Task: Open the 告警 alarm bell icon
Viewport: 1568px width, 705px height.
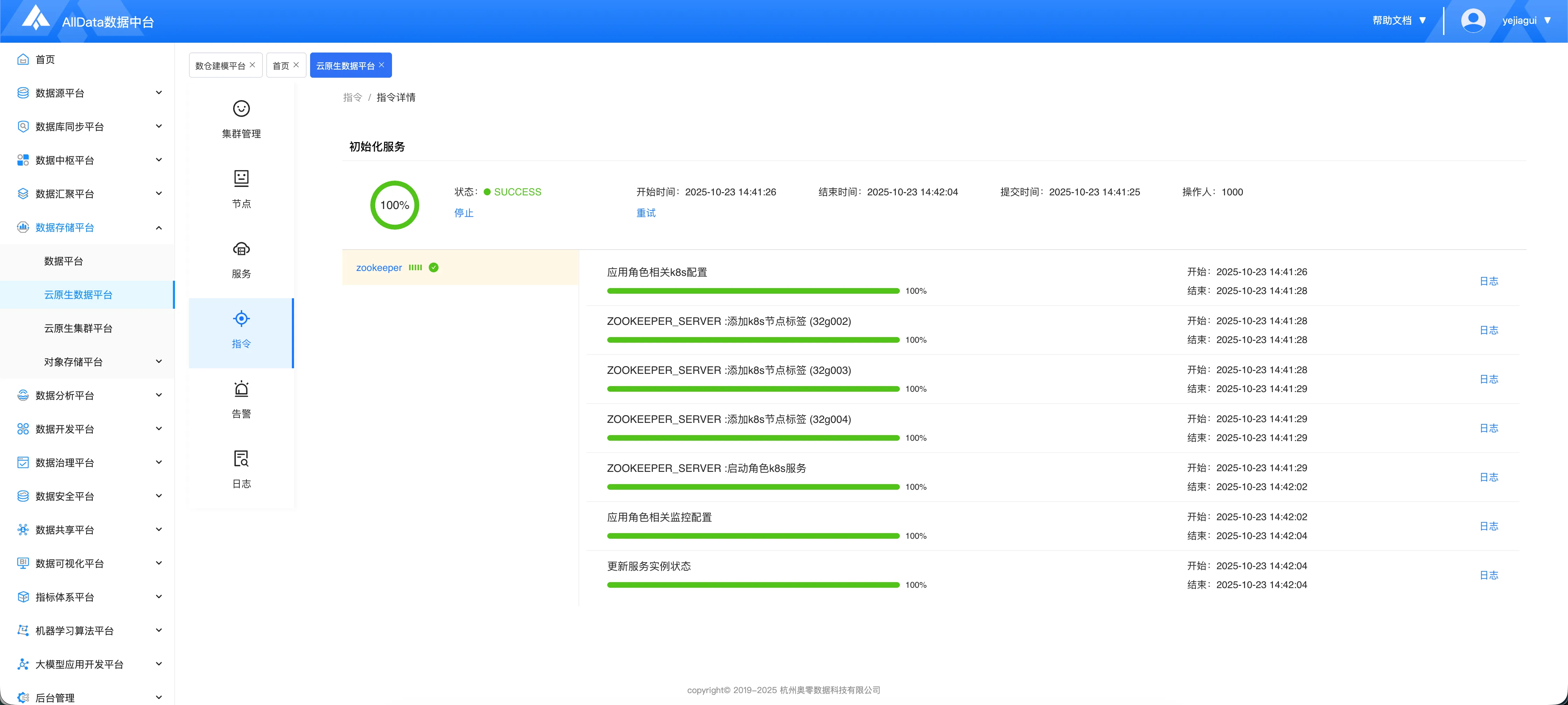Action: click(x=241, y=389)
